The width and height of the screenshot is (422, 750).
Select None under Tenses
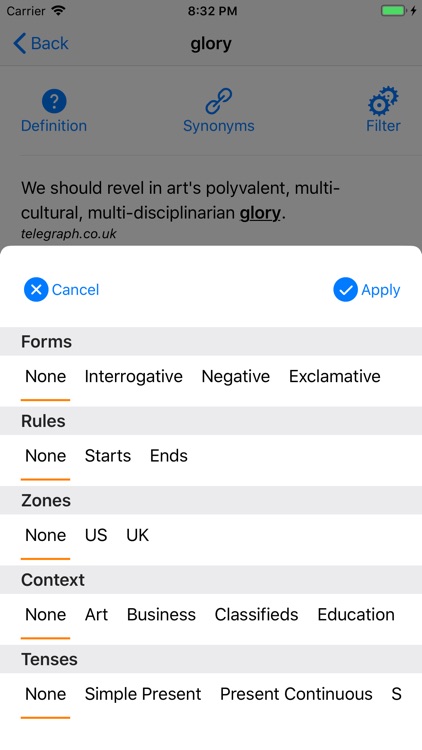[x=45, y=694]
